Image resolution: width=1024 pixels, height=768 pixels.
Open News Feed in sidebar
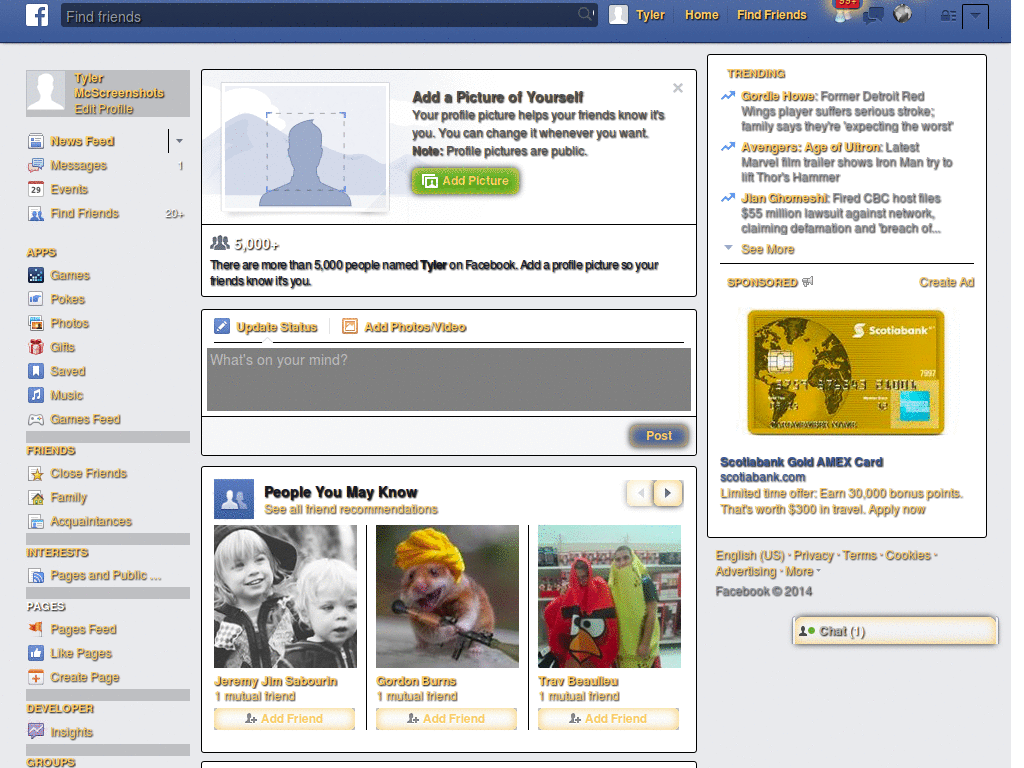pyautogui.click(x=82, y=141)
